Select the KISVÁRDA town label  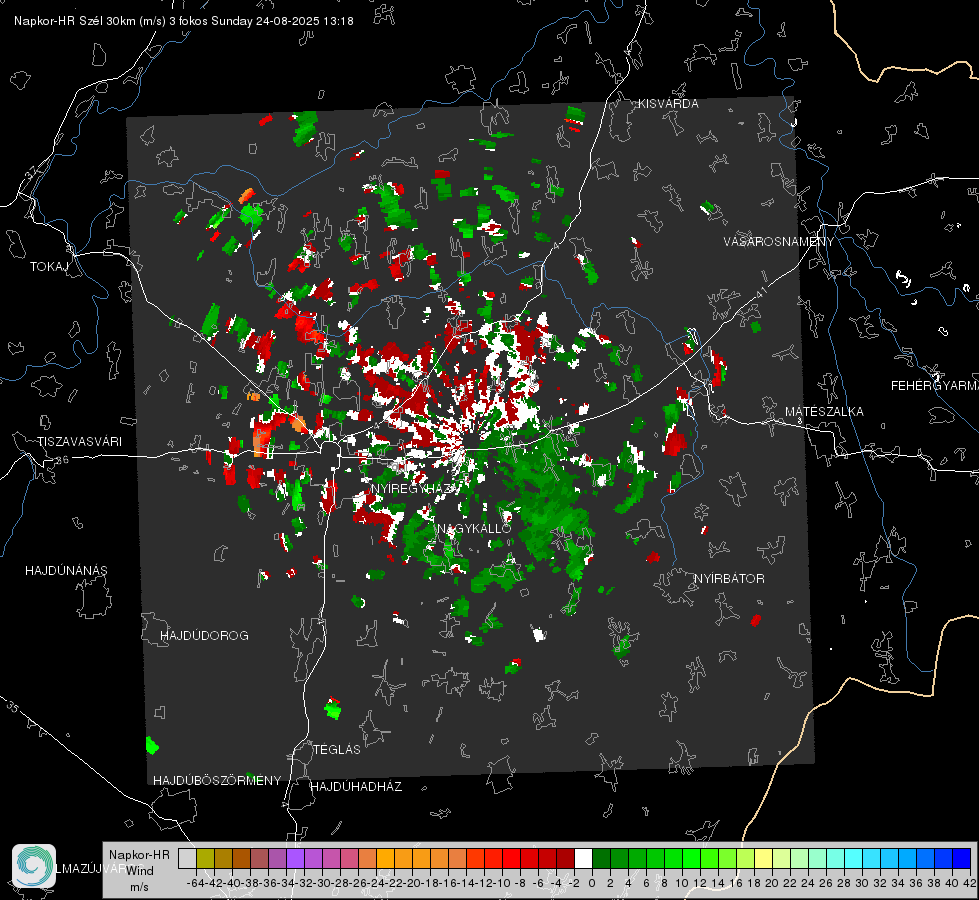[x=668, y=104]
